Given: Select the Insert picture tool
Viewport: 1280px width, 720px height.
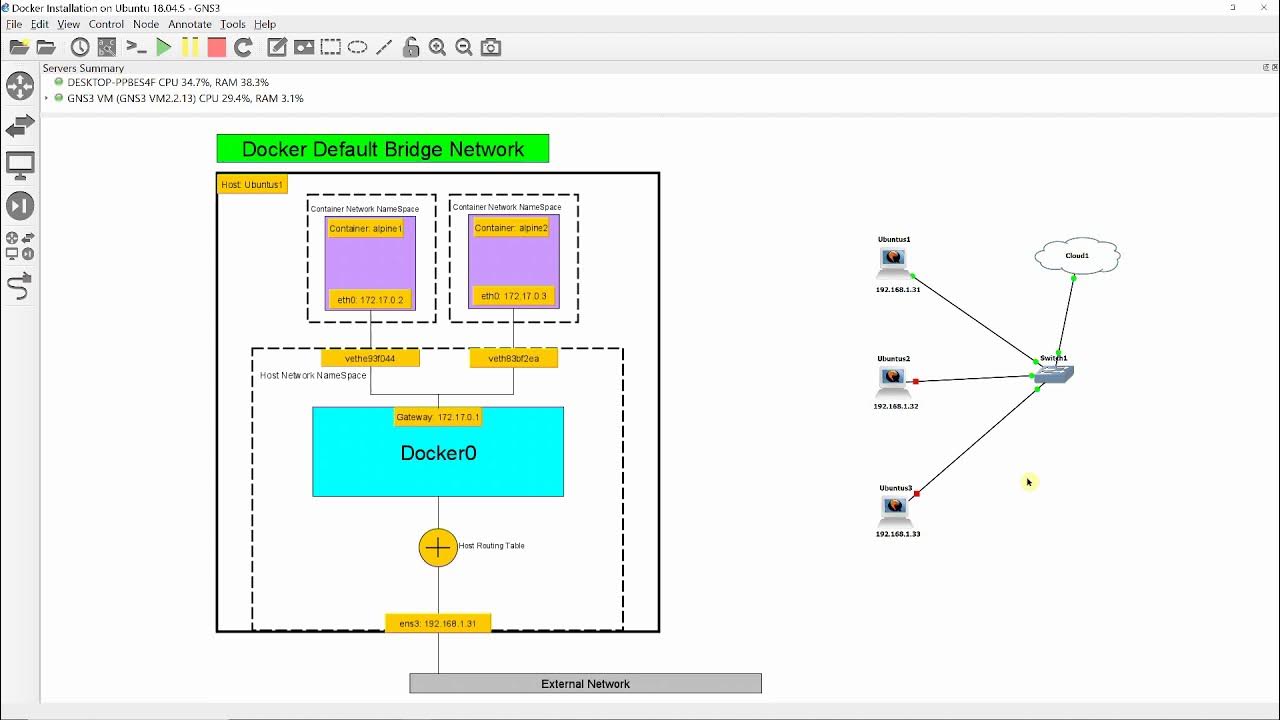Looking at the screenshot, I should point(304,47).
